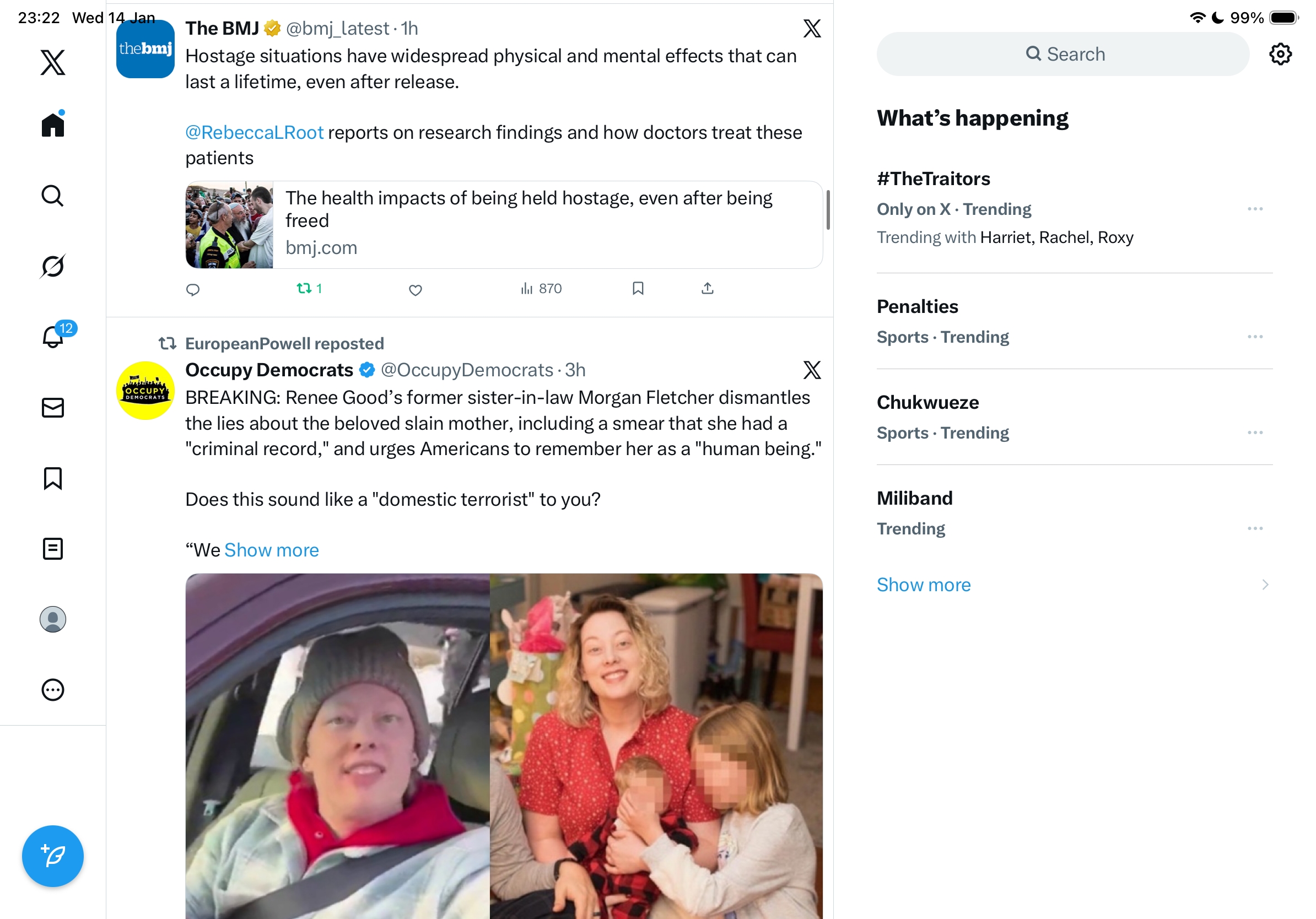Screen dimensions: 1316x919
Task: Tap the compose post floating button
Action: click(53, 856)
